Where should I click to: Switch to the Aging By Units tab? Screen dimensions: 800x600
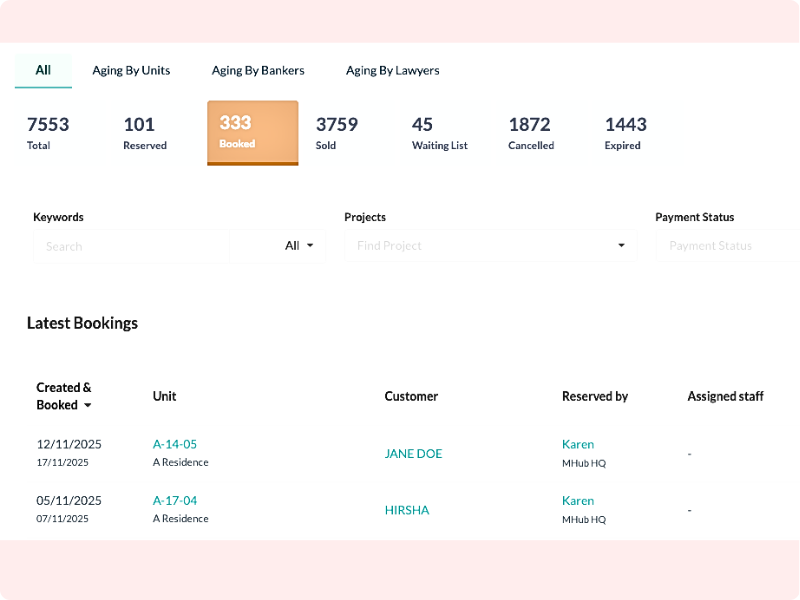[131, 70]
